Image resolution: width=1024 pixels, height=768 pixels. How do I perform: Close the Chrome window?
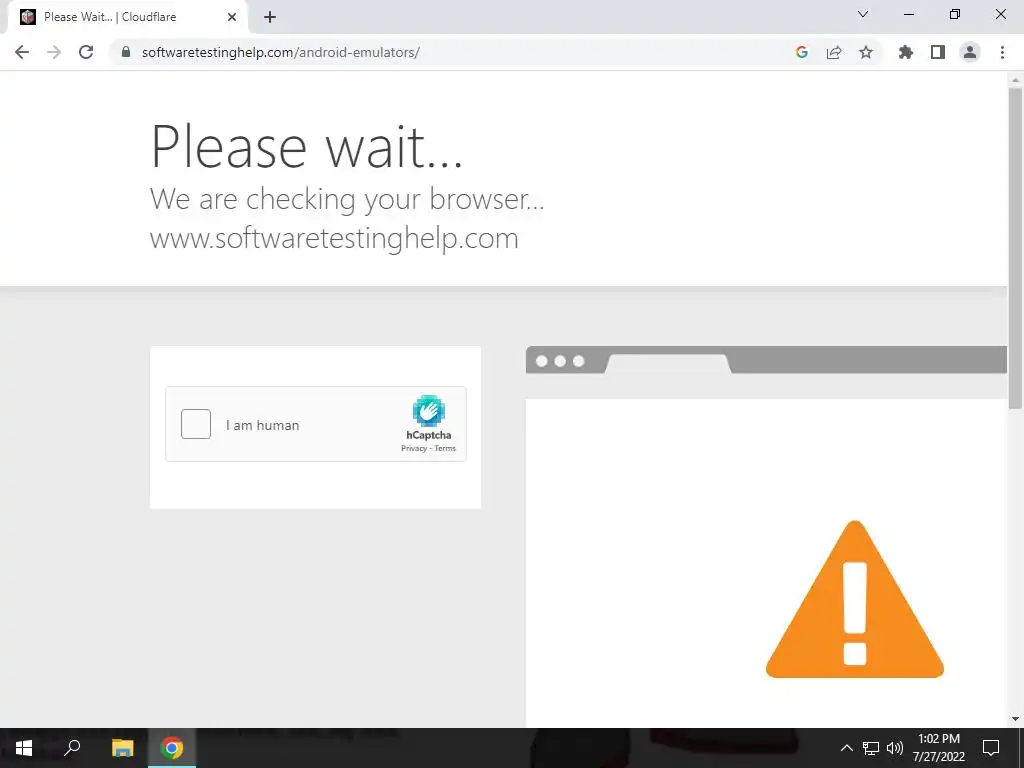click(x=1000, y=14)
